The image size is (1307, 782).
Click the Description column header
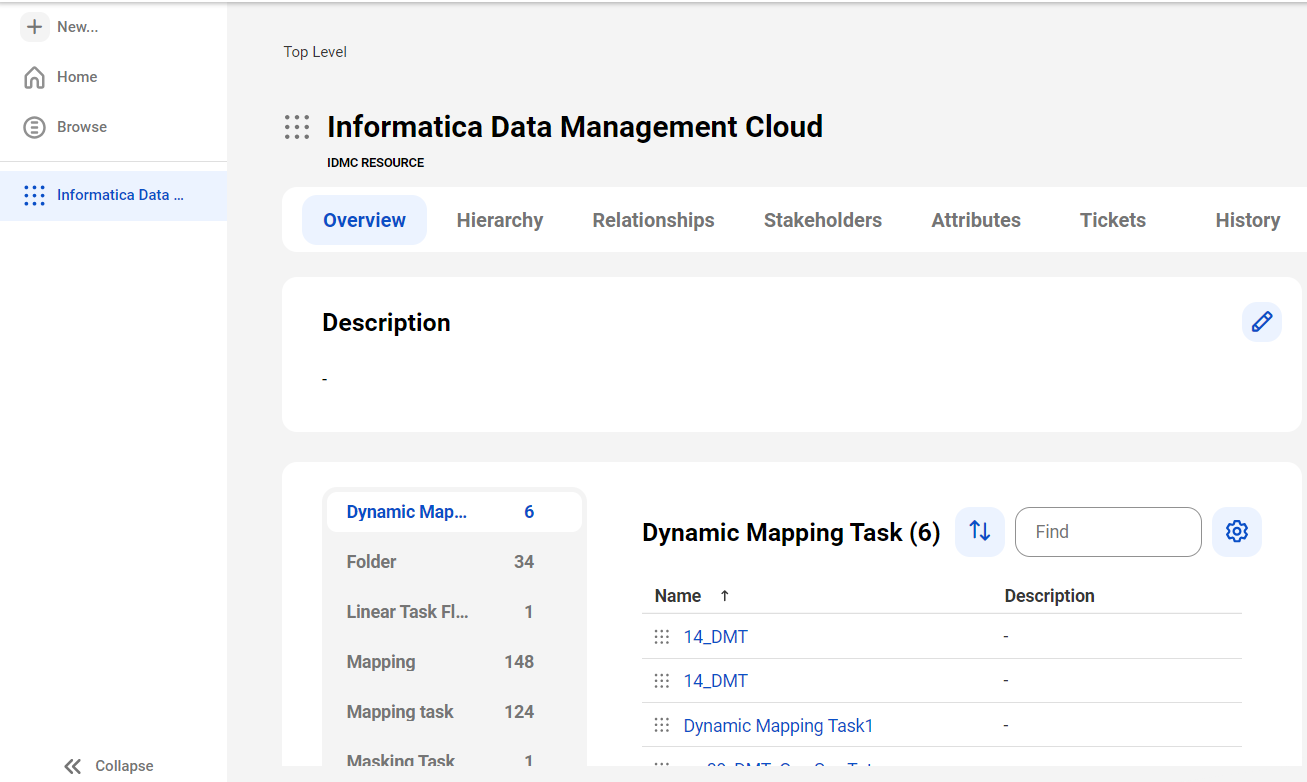tap(1049, 596)
